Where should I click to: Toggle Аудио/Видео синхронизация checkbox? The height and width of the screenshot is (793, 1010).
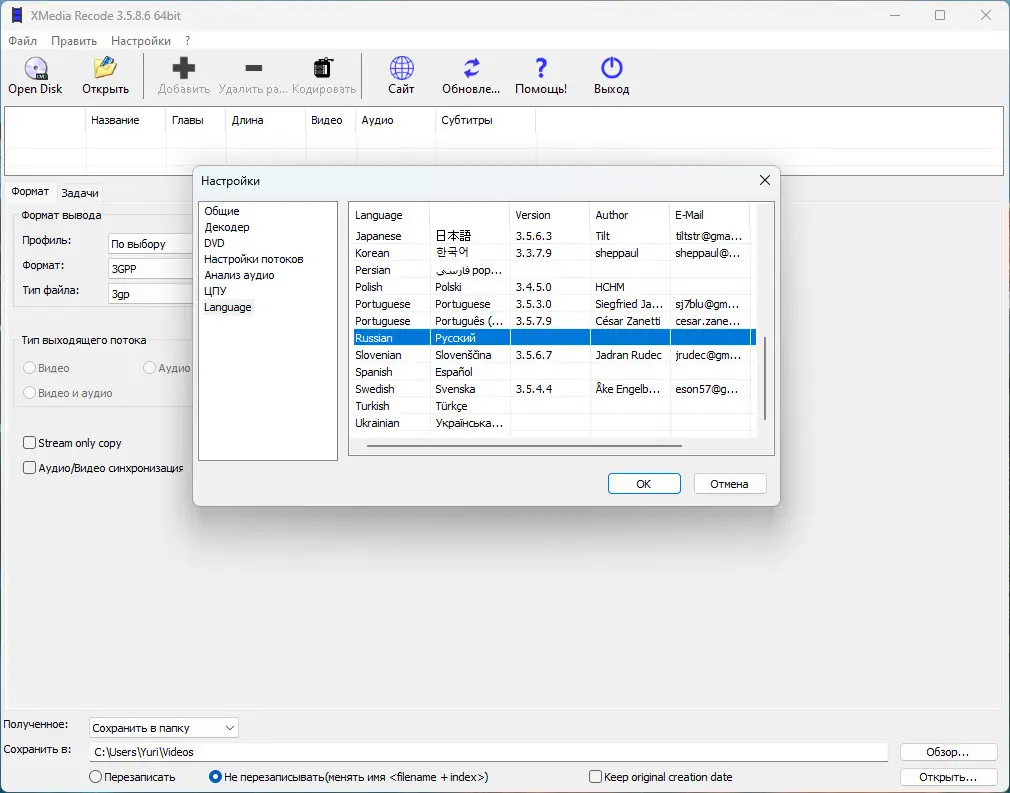point(29,468)
